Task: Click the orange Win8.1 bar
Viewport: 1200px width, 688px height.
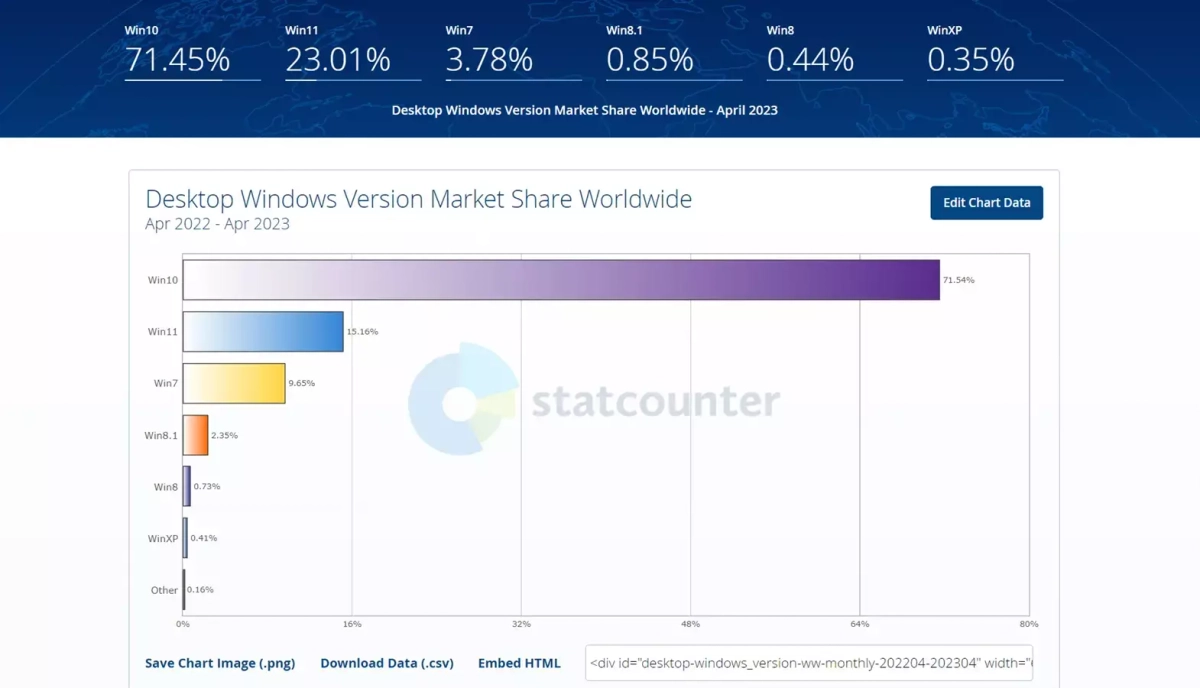Action: pos(195,435)
